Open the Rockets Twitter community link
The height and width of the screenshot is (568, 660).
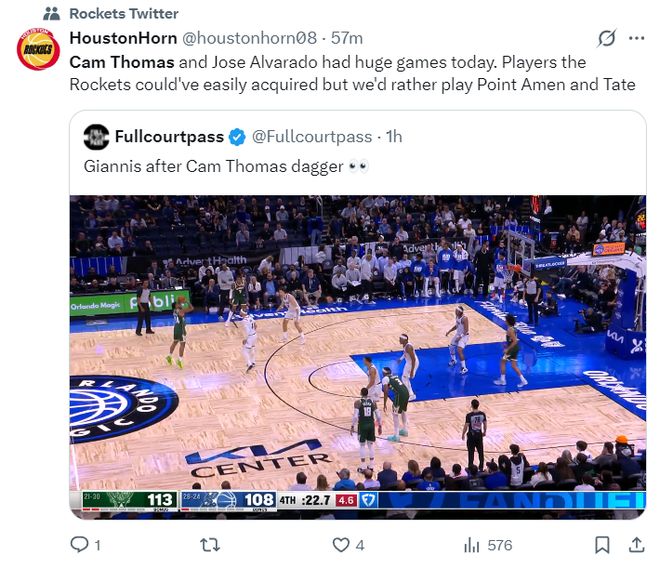pyautogui.click(x=124, y=13)
